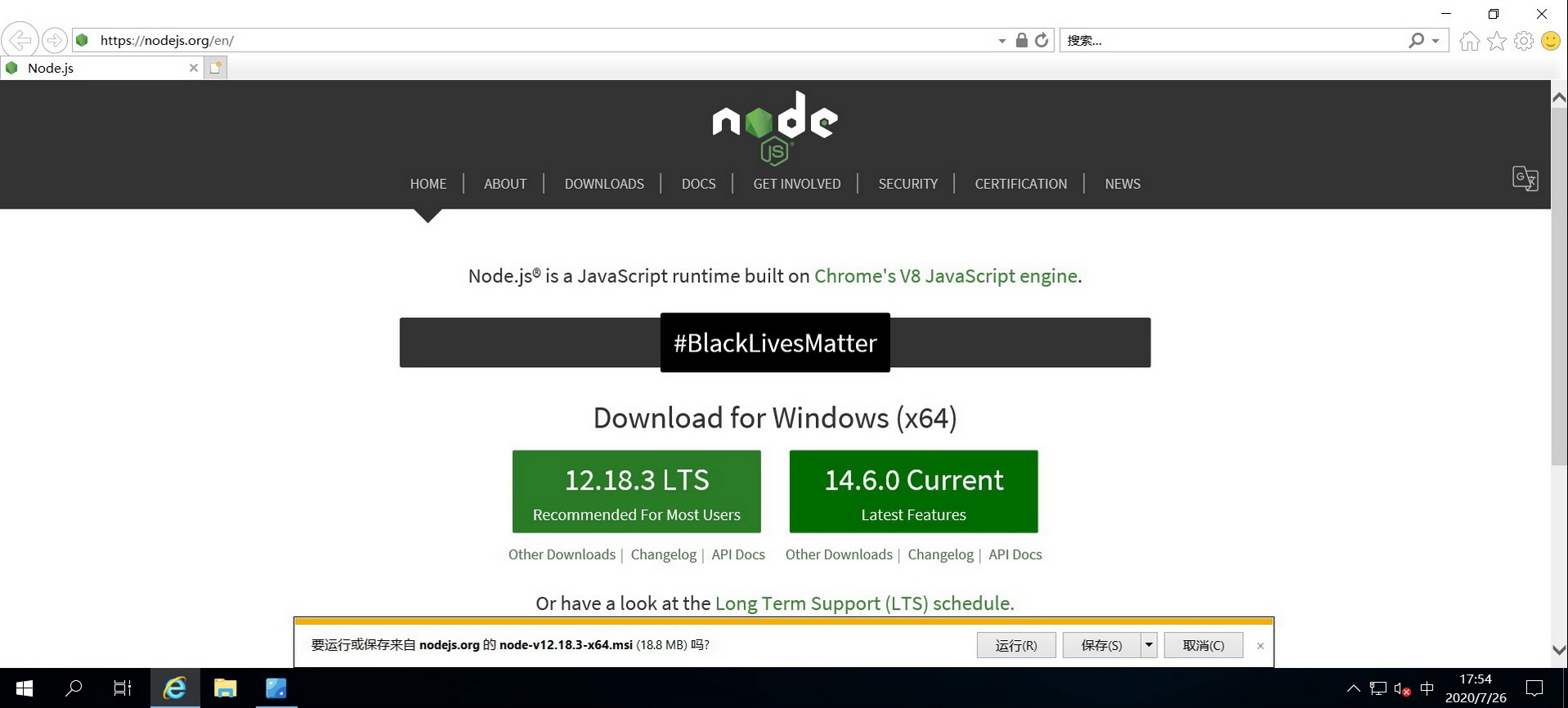
Task: Open the blue app next to File Explorer
Action: coord(276,688)
